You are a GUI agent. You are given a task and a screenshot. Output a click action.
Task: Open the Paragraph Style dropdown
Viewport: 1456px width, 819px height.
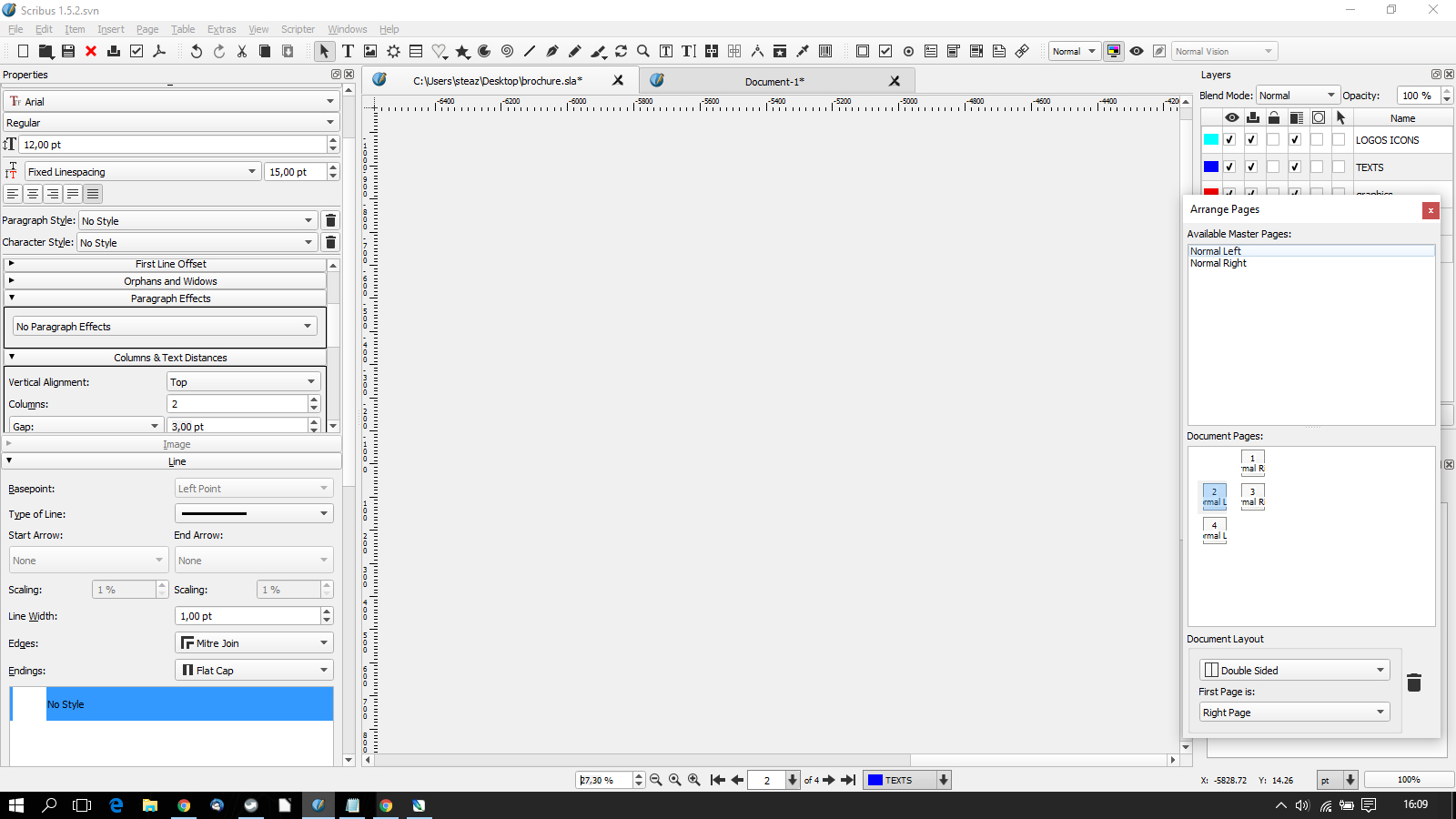click(197, 221)
